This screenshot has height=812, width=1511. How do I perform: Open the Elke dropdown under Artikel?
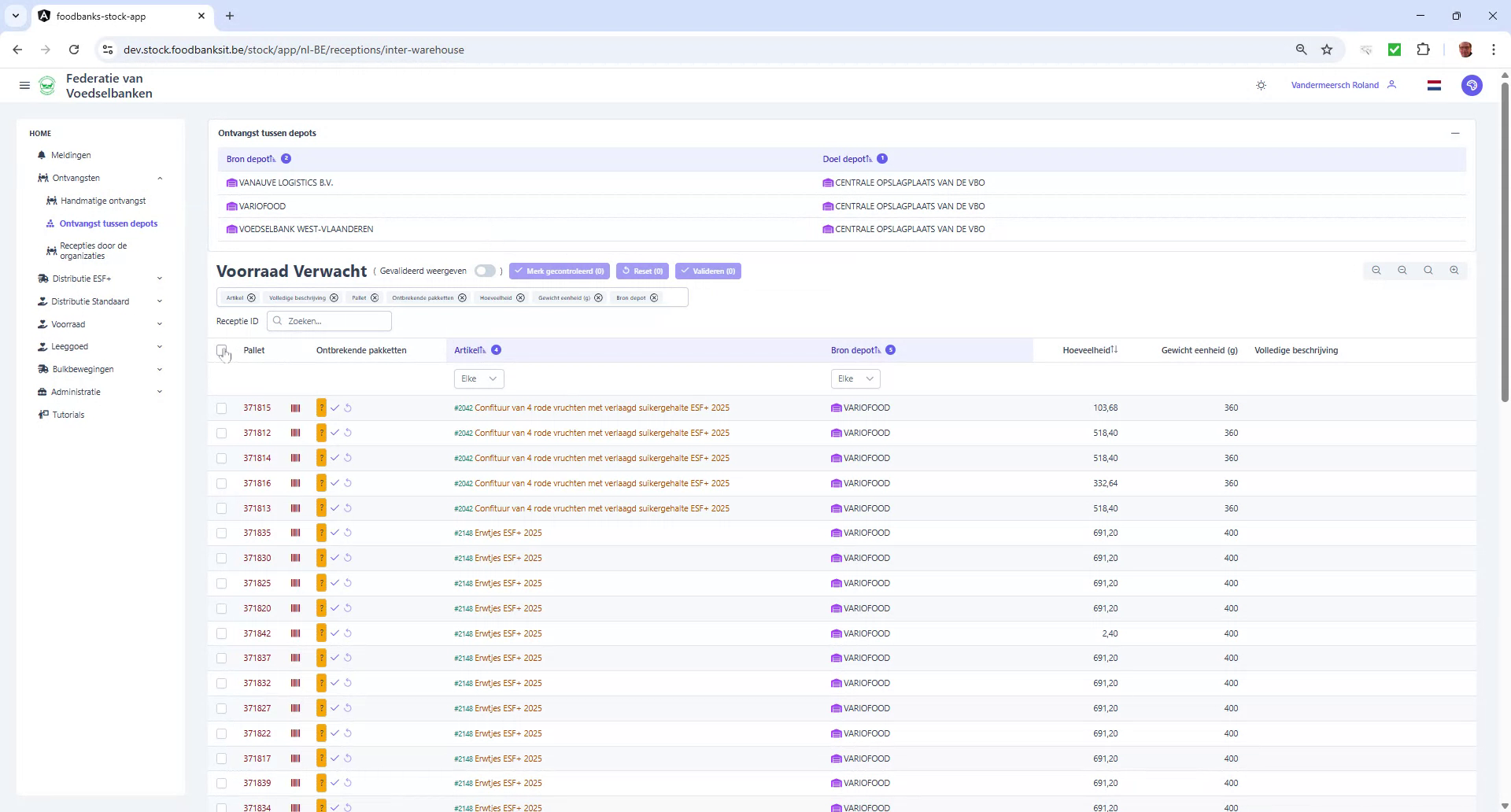coord(478,378)
